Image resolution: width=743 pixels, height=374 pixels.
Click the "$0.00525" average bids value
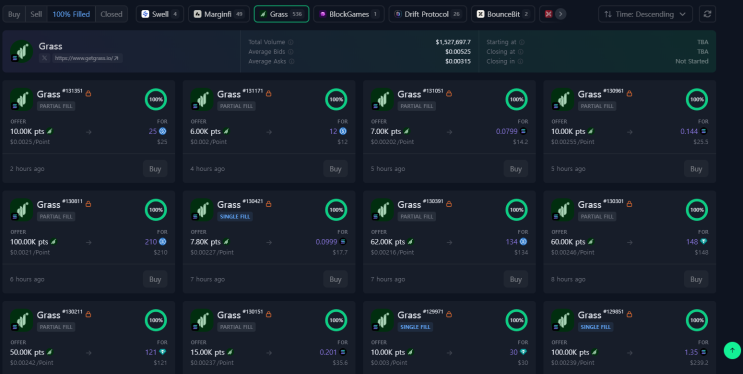click(x=458, y=52)
